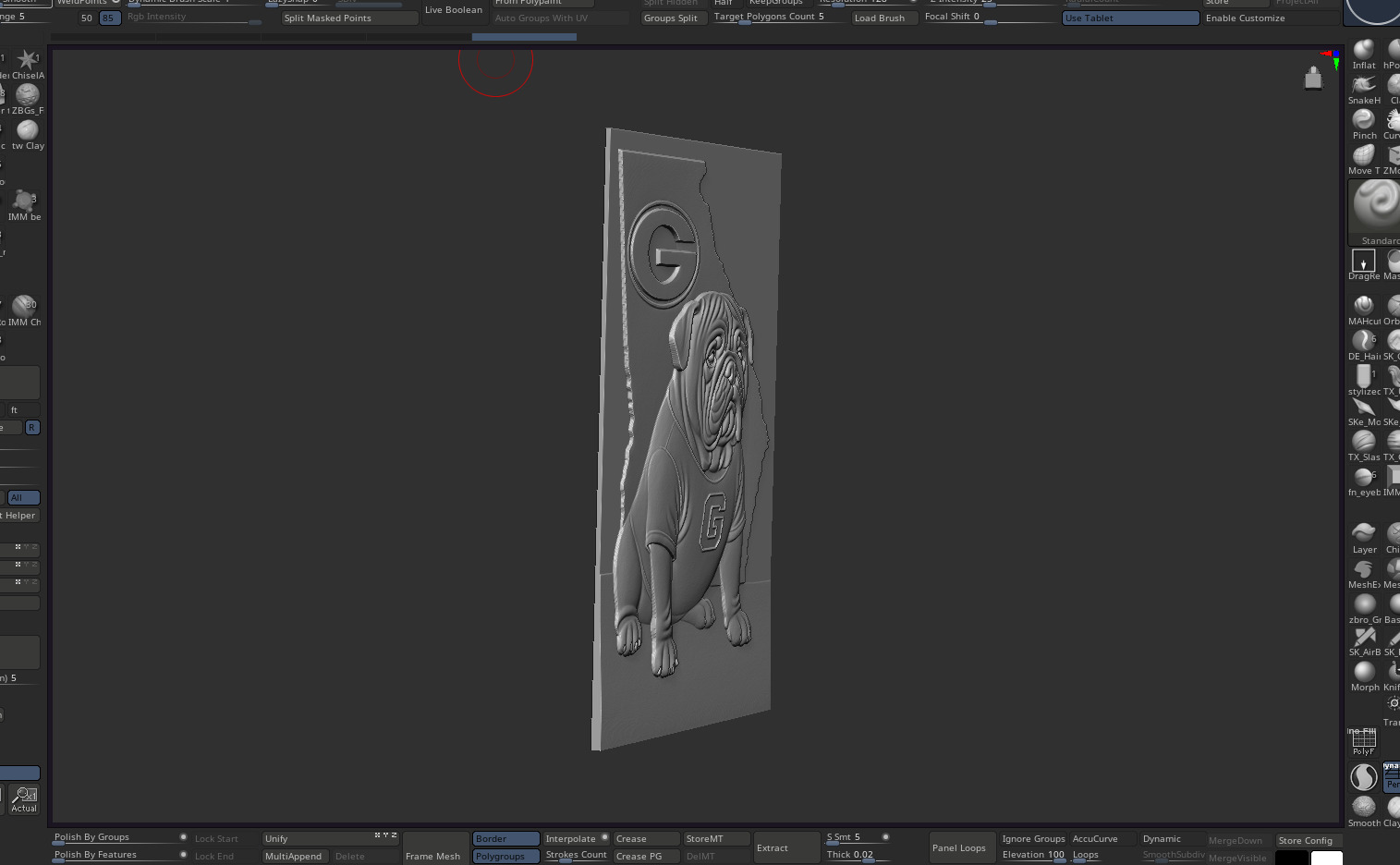Select the Smooth brush
The image size is (1400, 865).
point(1364,810)
